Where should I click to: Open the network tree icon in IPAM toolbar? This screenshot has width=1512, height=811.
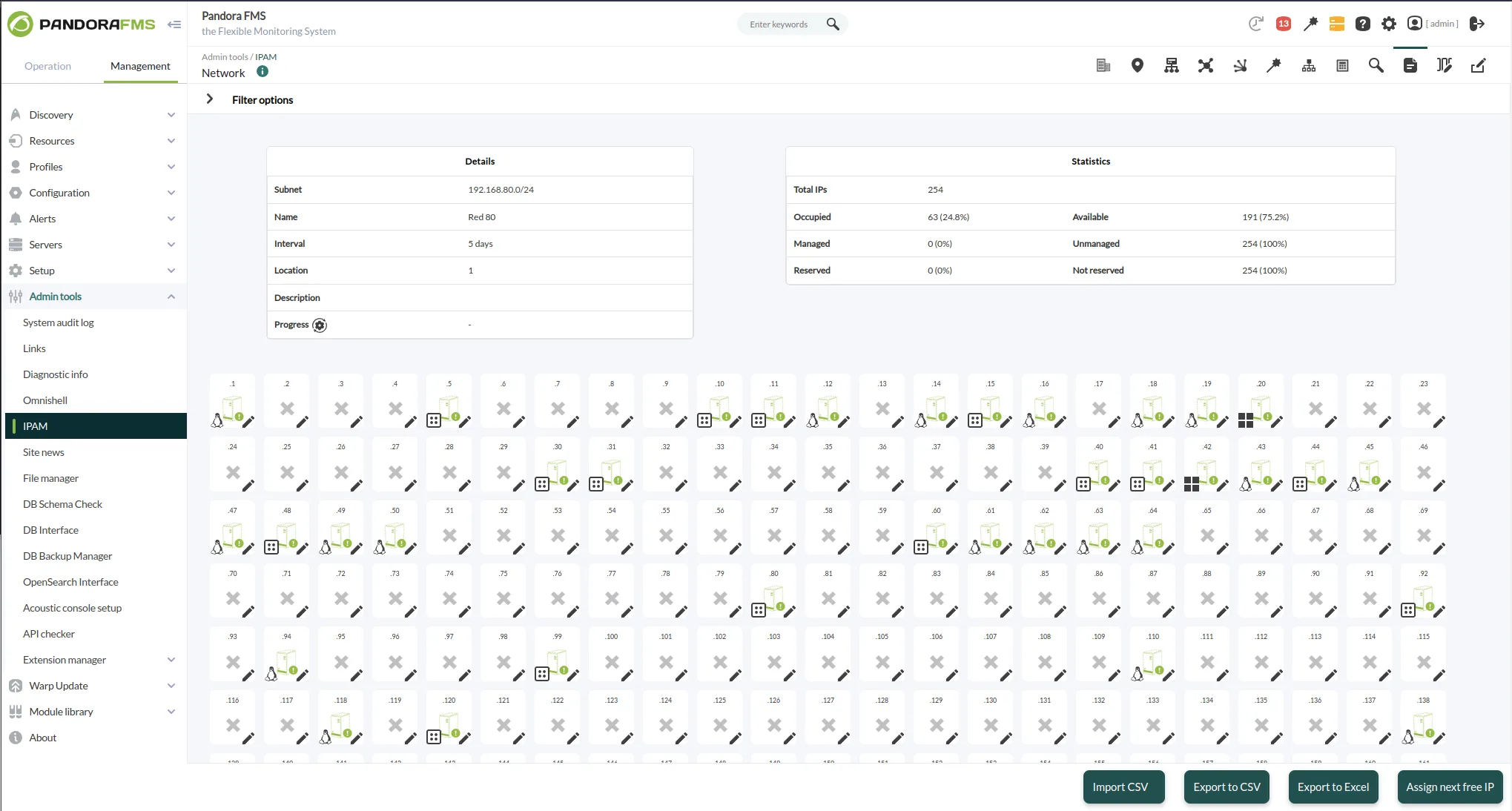tap(1172, 65)
